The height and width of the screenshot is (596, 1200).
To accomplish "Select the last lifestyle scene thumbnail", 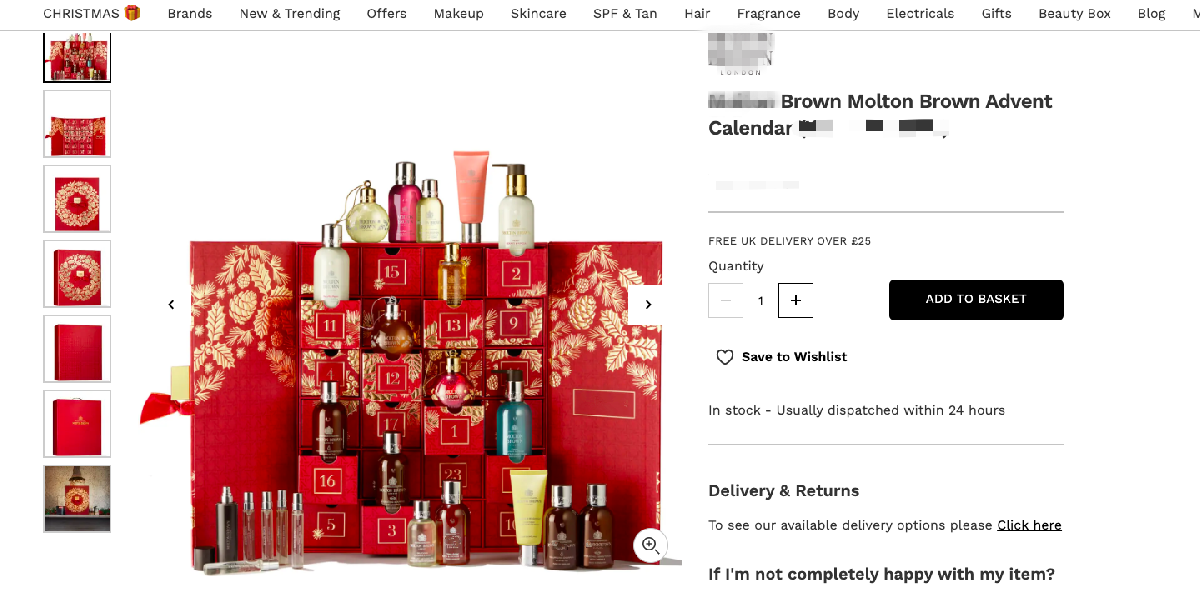I will click(x=77, y=499).
